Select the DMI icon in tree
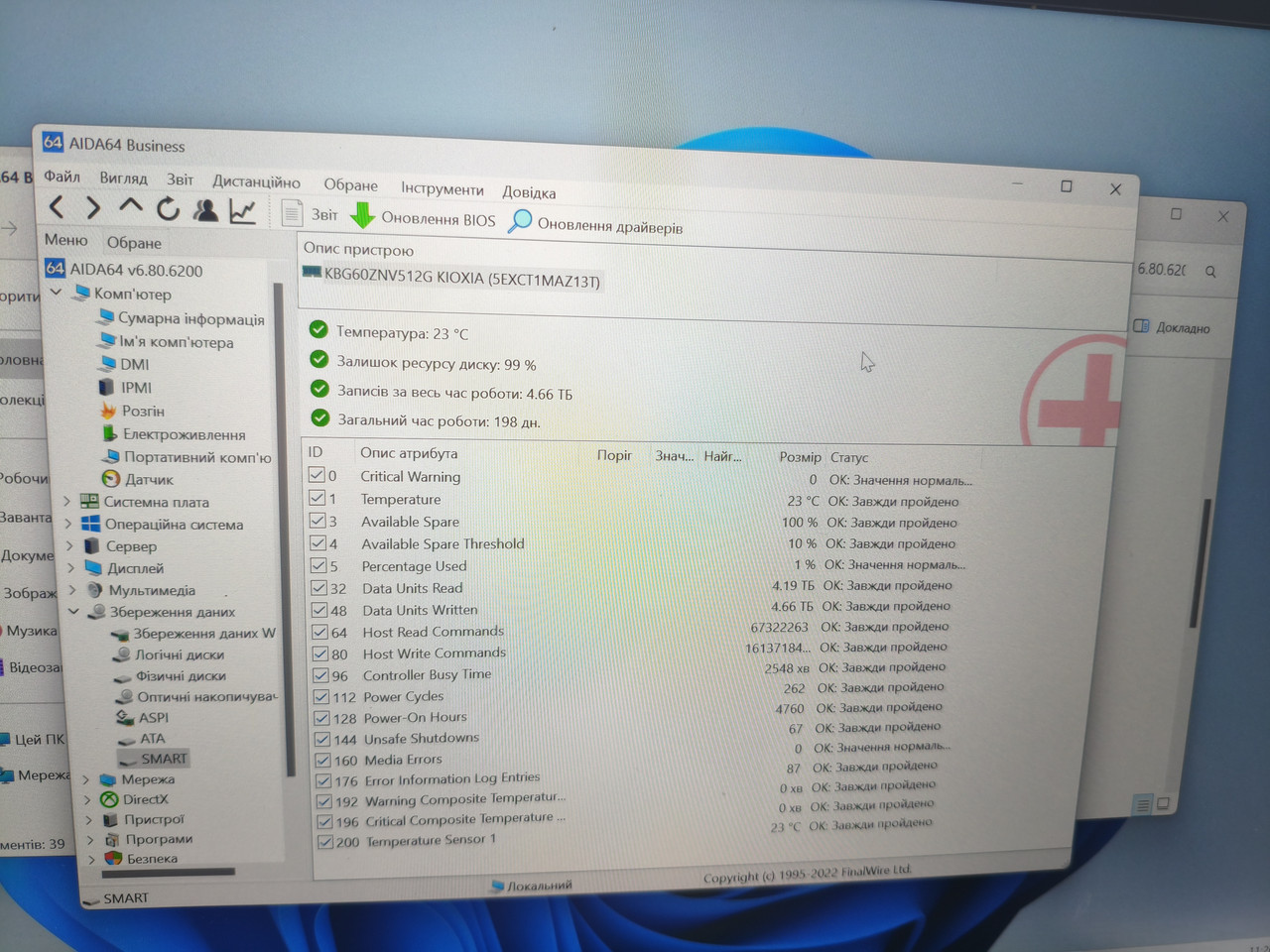The width and height of the screenshot is (1270, 952). pyautogui.click(x=107, y=363)
